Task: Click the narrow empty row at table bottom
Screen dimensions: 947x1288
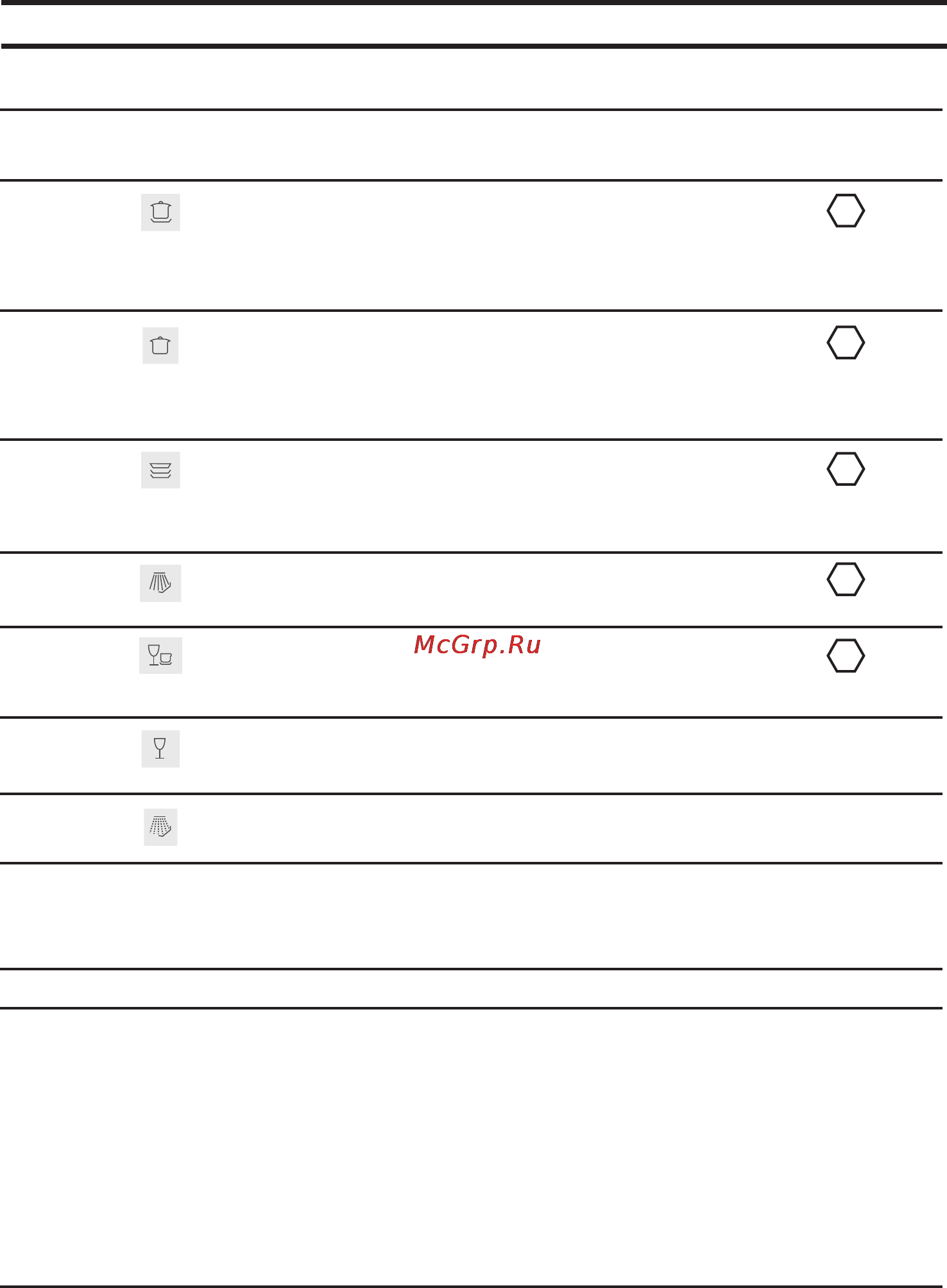Action: pyautogui.click(x=472, y=989)
